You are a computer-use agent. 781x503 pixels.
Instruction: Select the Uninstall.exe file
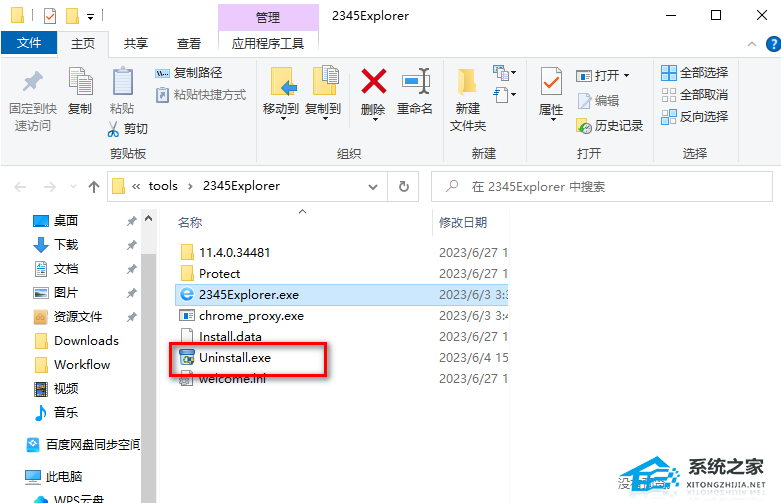[235, 358]
